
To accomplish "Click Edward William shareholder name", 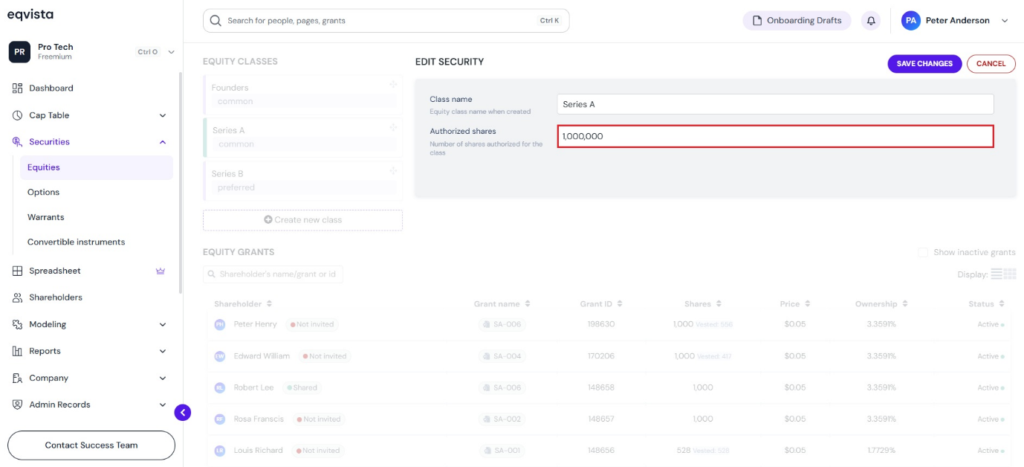I will click(x=261, y=356).
